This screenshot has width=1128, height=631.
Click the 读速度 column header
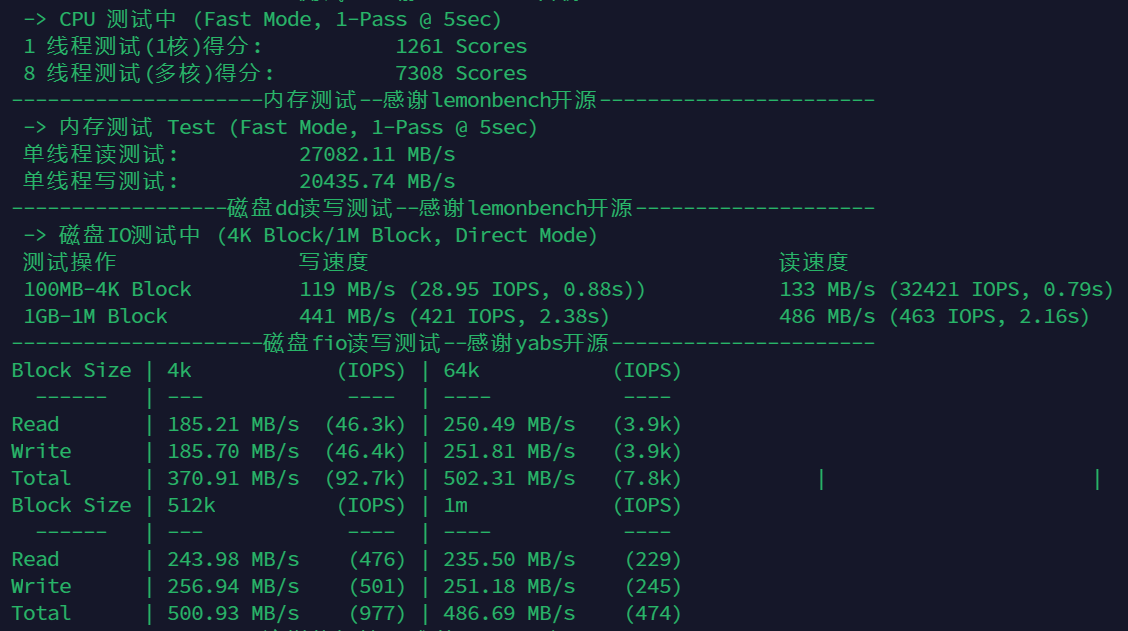coord(814,262)
